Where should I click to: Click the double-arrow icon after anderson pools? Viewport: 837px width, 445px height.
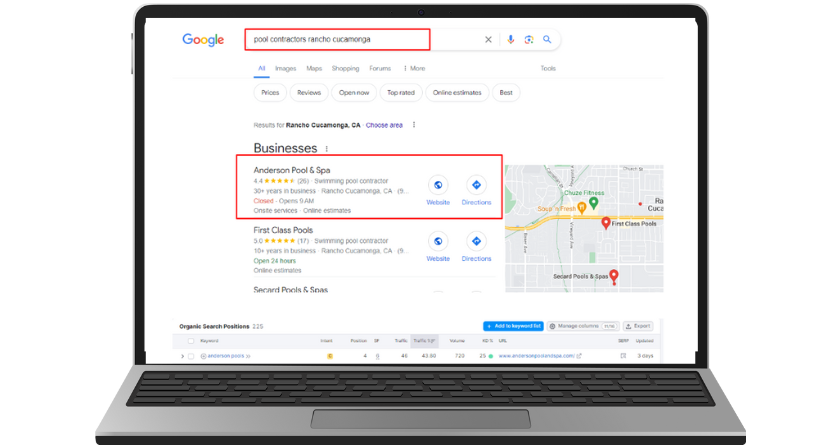248,356
